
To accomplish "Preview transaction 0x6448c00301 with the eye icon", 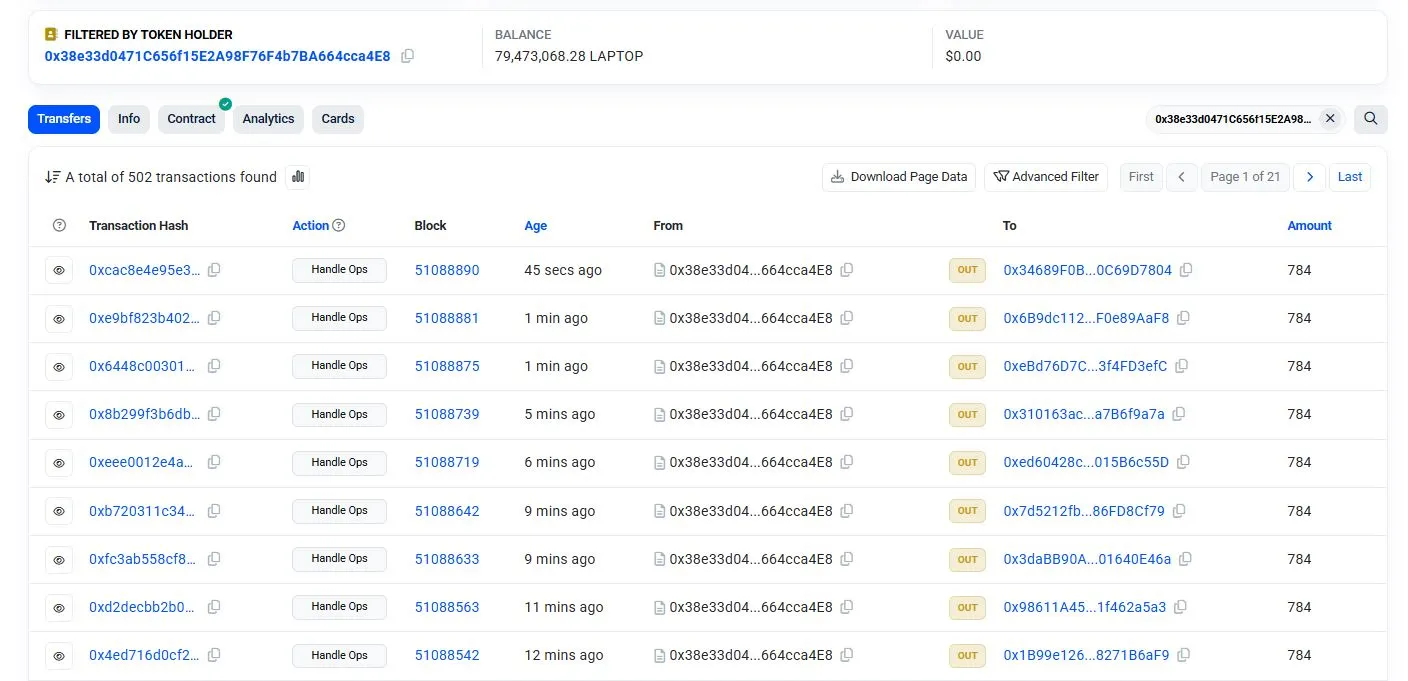I will point(59,367).
